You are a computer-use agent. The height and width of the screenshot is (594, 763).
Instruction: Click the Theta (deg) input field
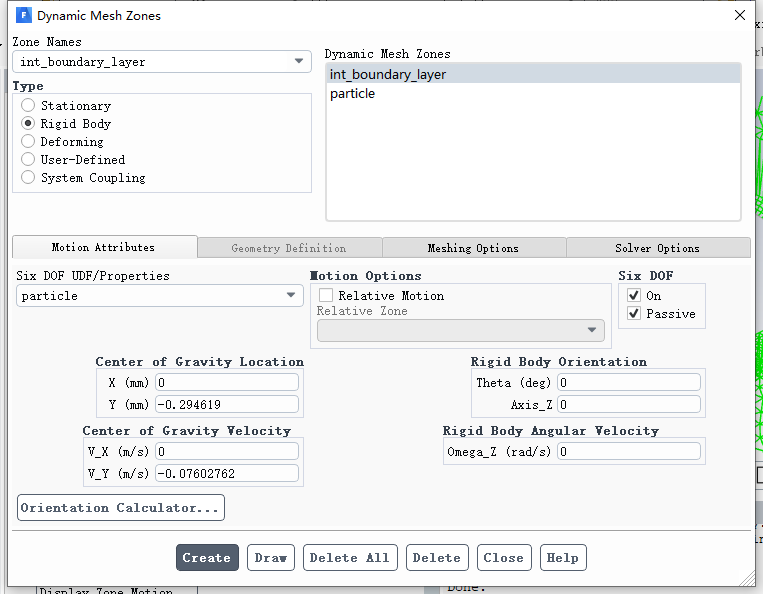click(629, 383)
